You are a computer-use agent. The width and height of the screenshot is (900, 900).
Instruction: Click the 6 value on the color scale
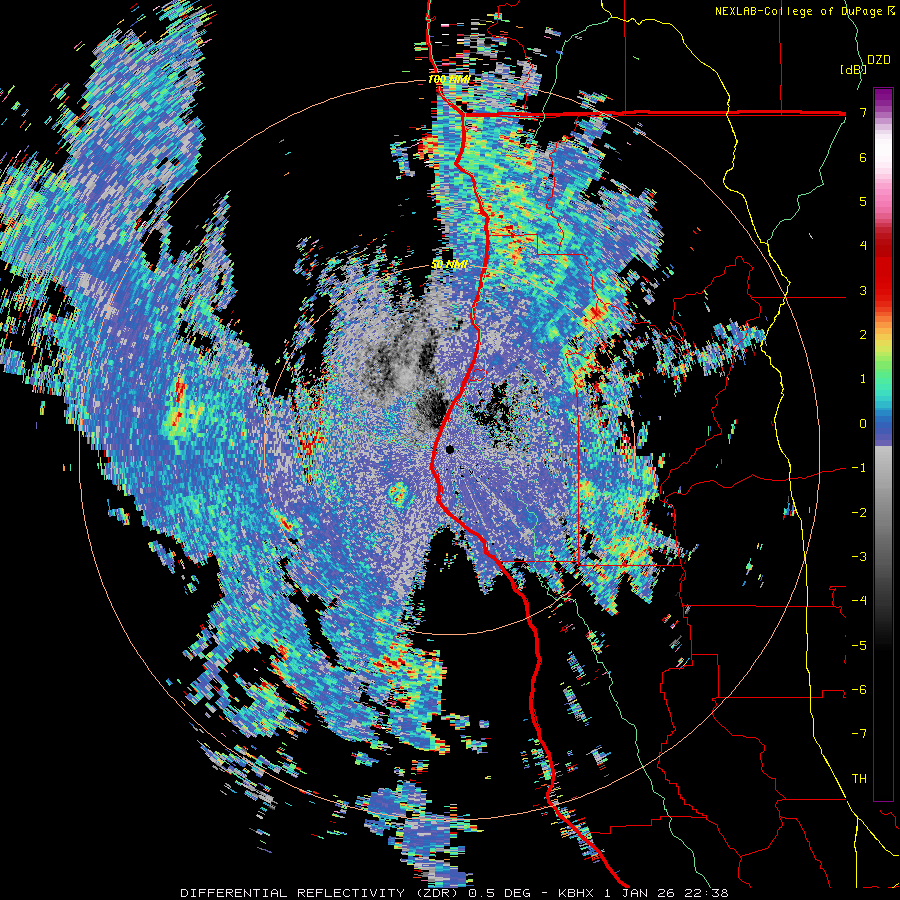click(863, 157)
